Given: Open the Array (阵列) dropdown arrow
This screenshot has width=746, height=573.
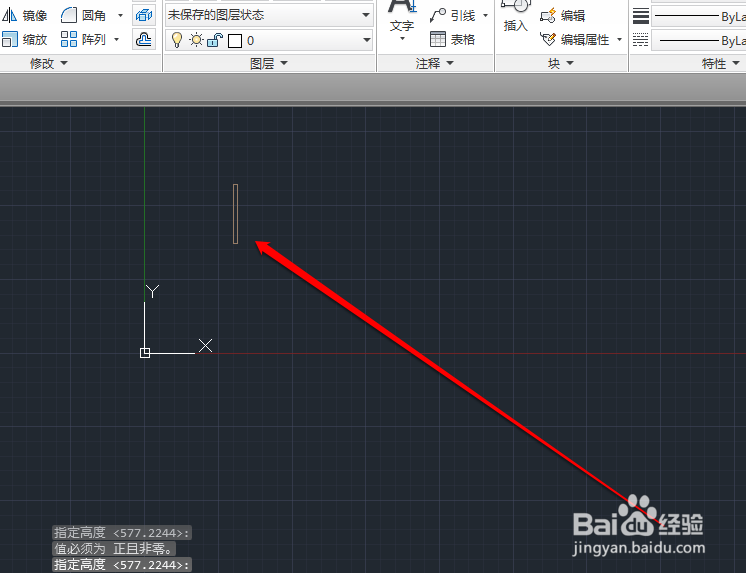Looking at the screenshot, I should click(117, 40).
